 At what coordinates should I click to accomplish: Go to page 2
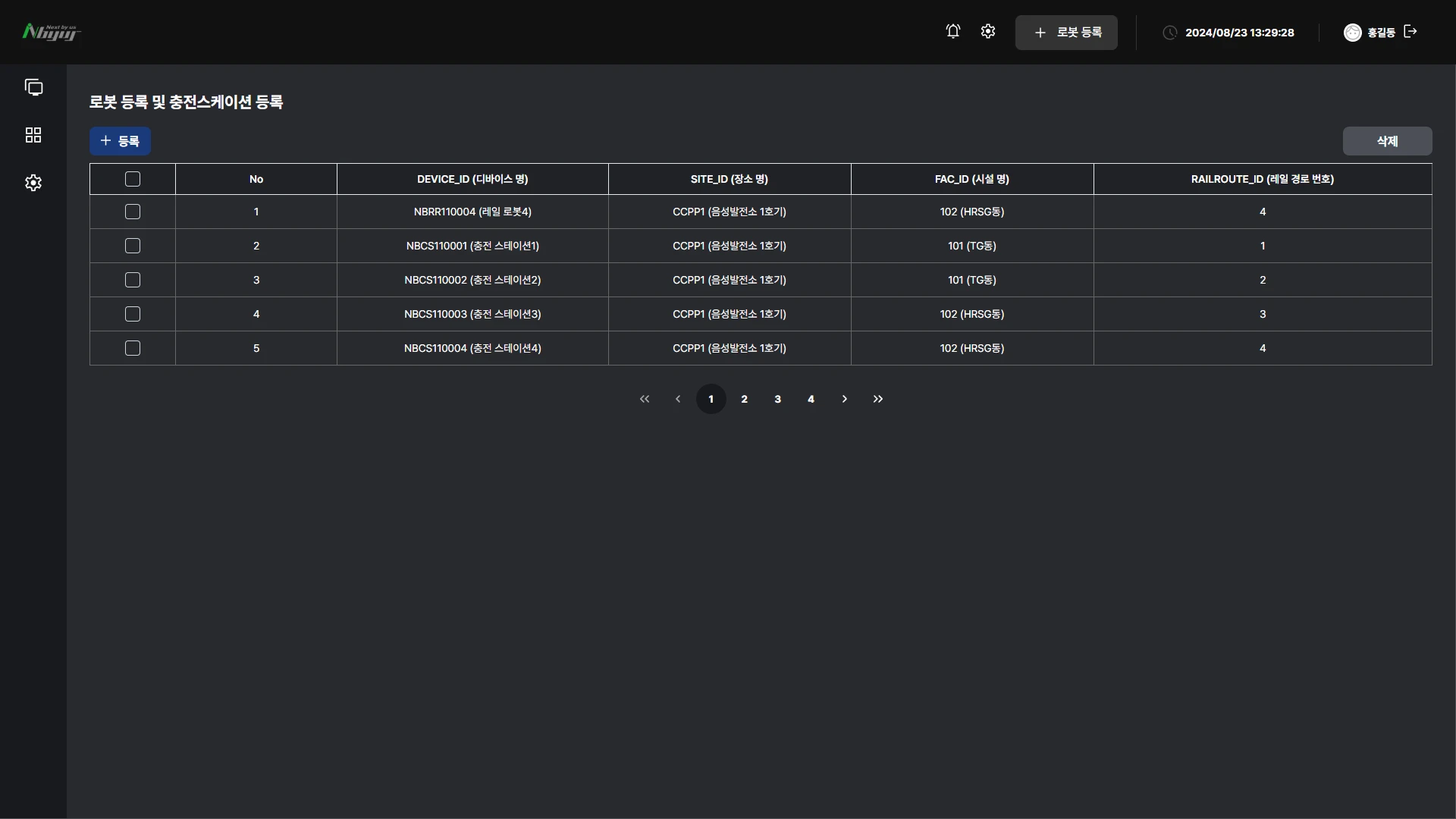pyautogui.click(x=745, y=399)
